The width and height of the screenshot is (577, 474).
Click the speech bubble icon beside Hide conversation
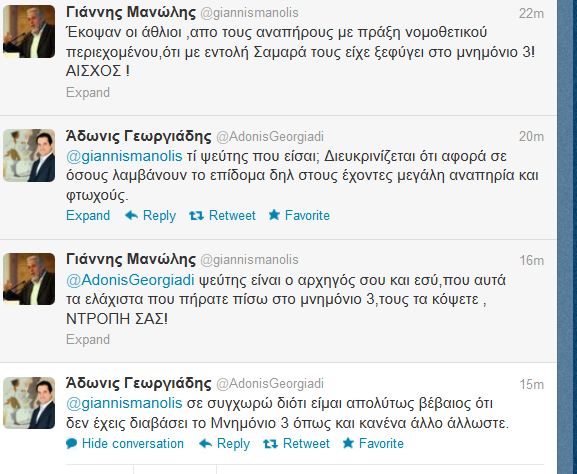click(71, 444)
